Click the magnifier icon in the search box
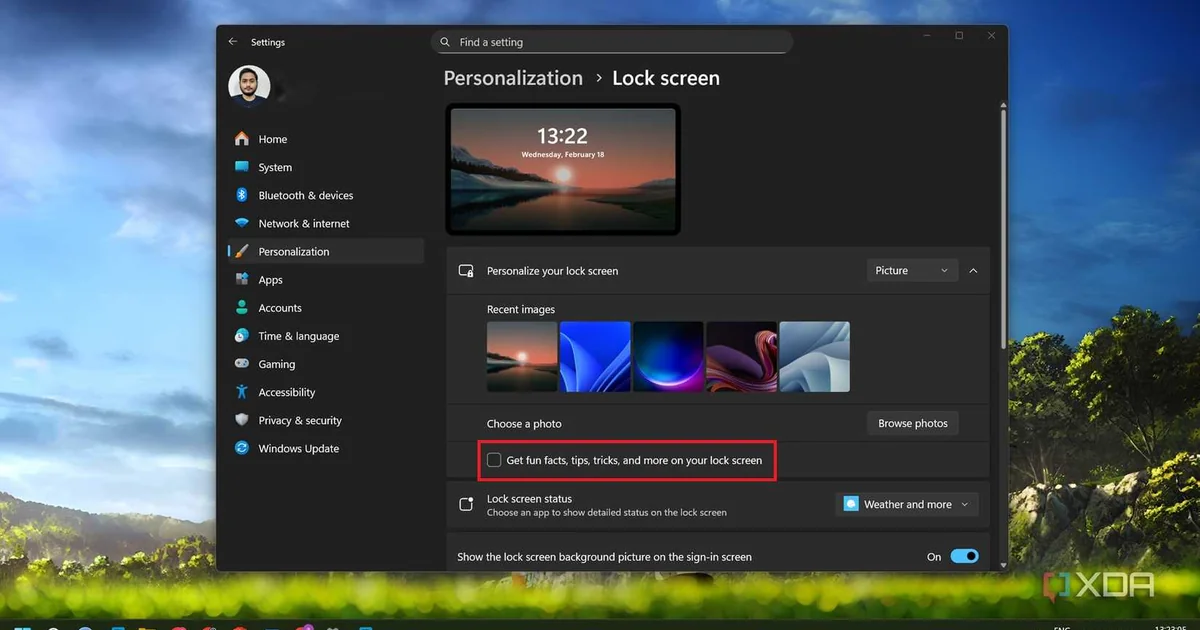The height and width of the screenshot is (630, 1200). pos(444,42)
